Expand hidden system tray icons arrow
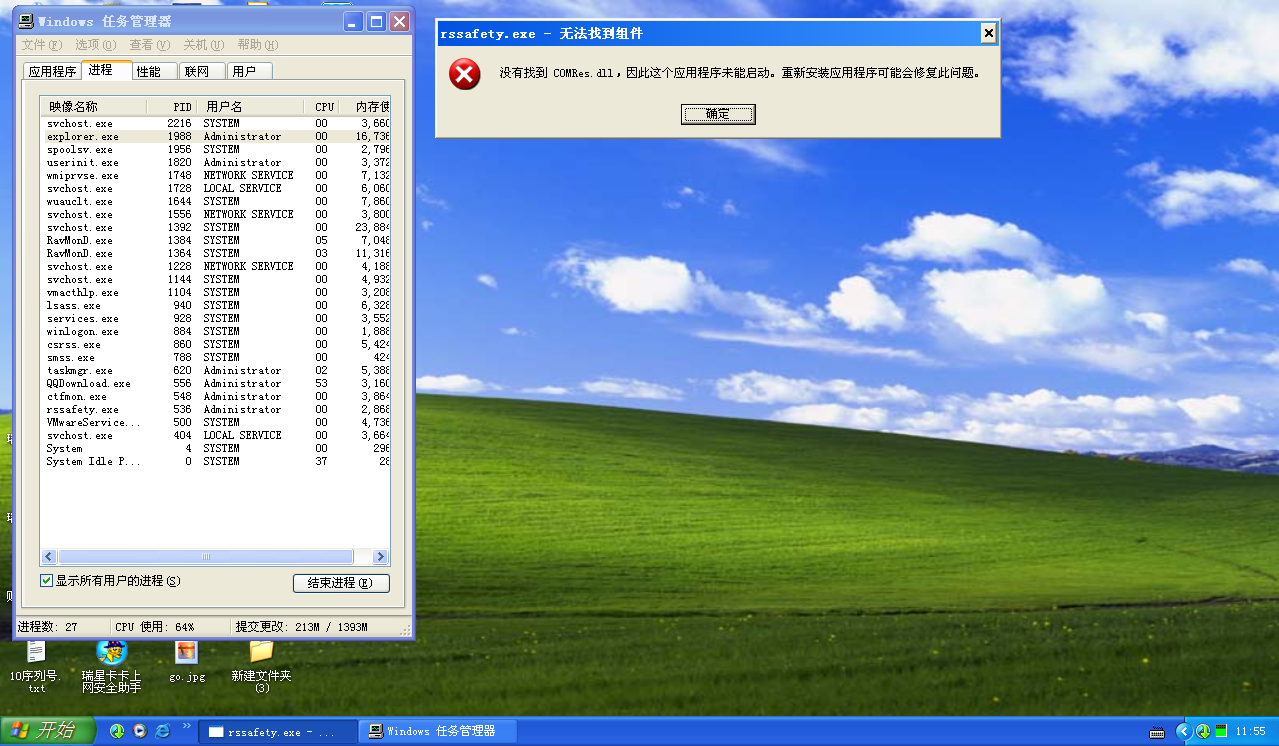 pos(1184,731)
